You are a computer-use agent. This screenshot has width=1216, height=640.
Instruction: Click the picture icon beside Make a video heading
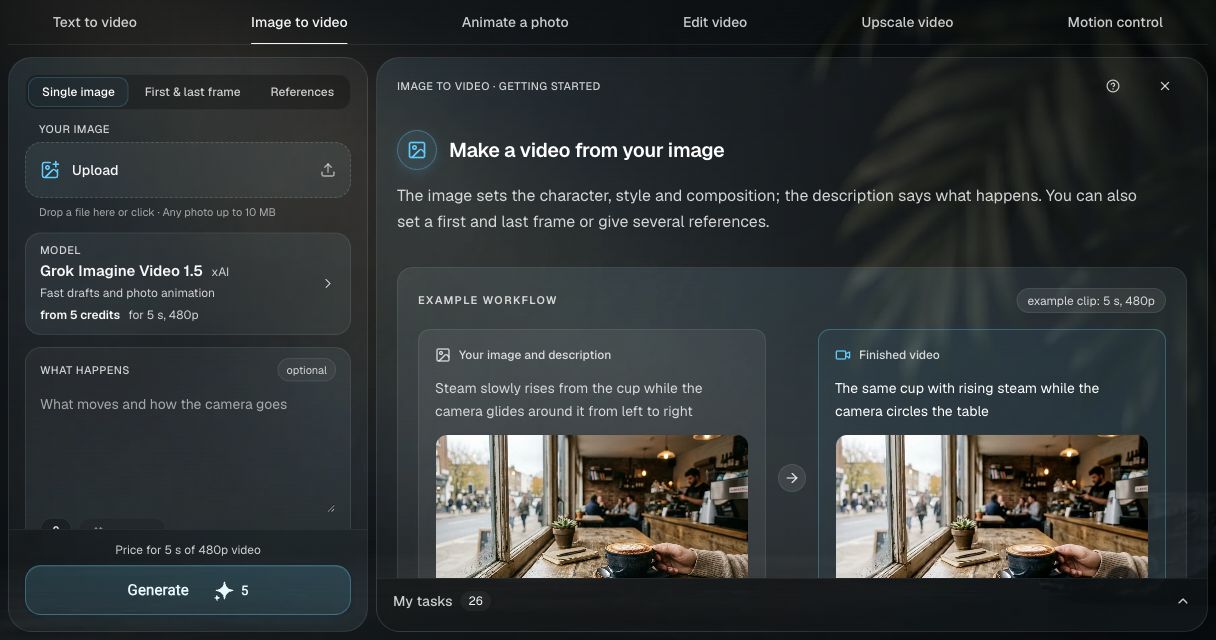click(417, 150)
